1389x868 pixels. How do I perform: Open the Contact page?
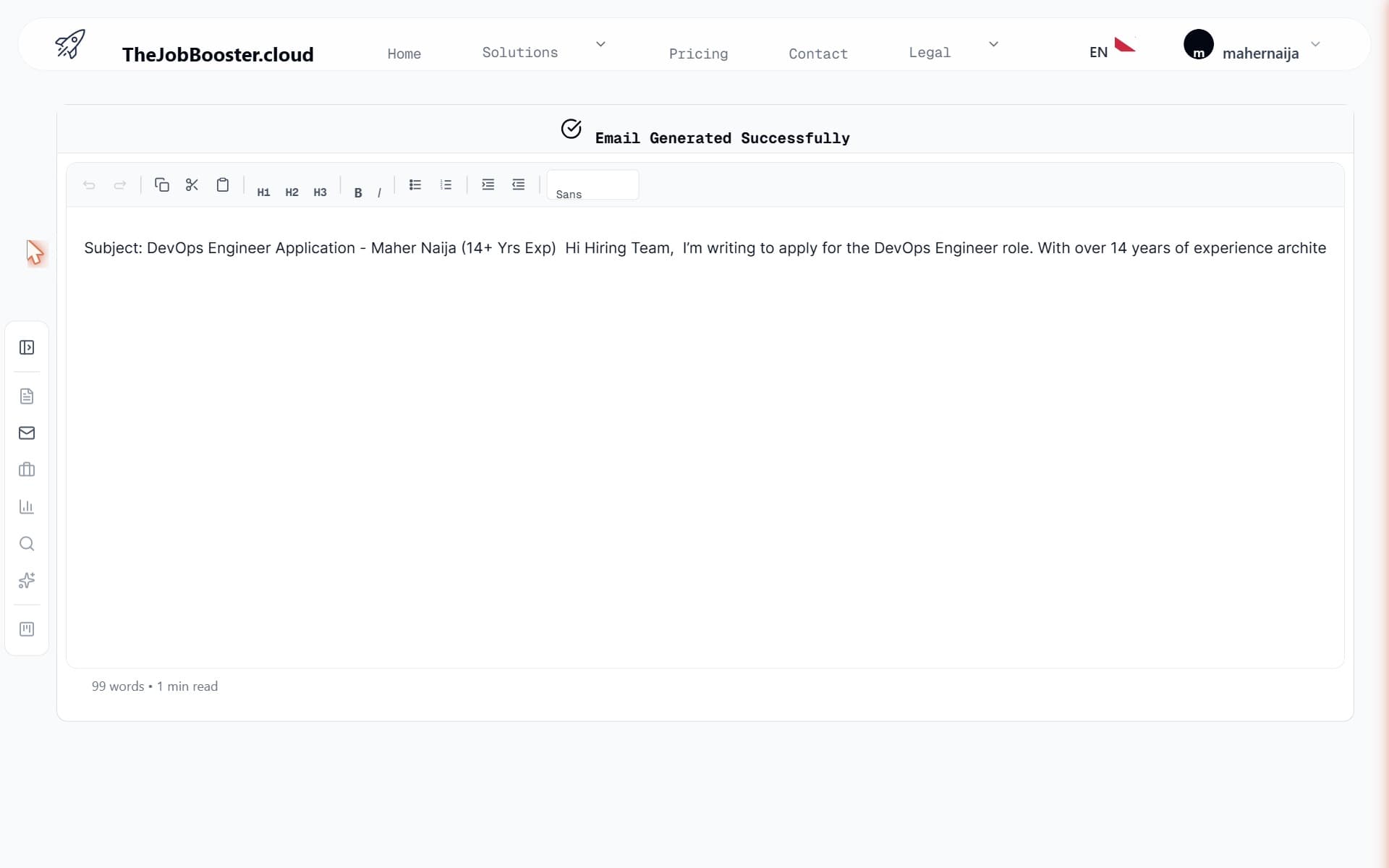[817, 54]
